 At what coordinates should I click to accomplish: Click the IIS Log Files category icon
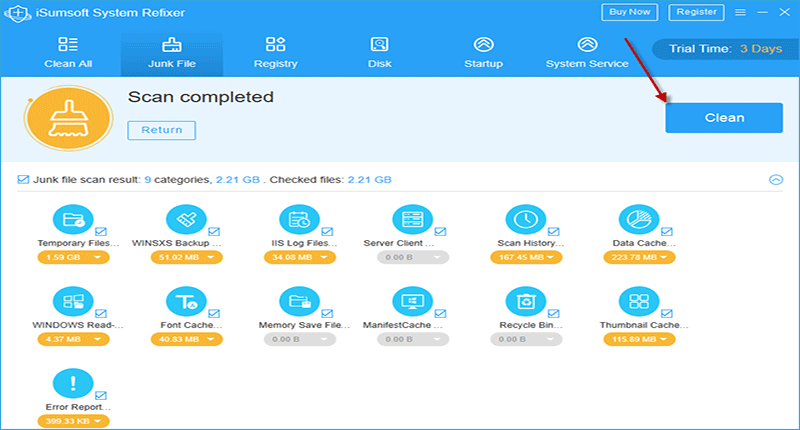point(299,219)
